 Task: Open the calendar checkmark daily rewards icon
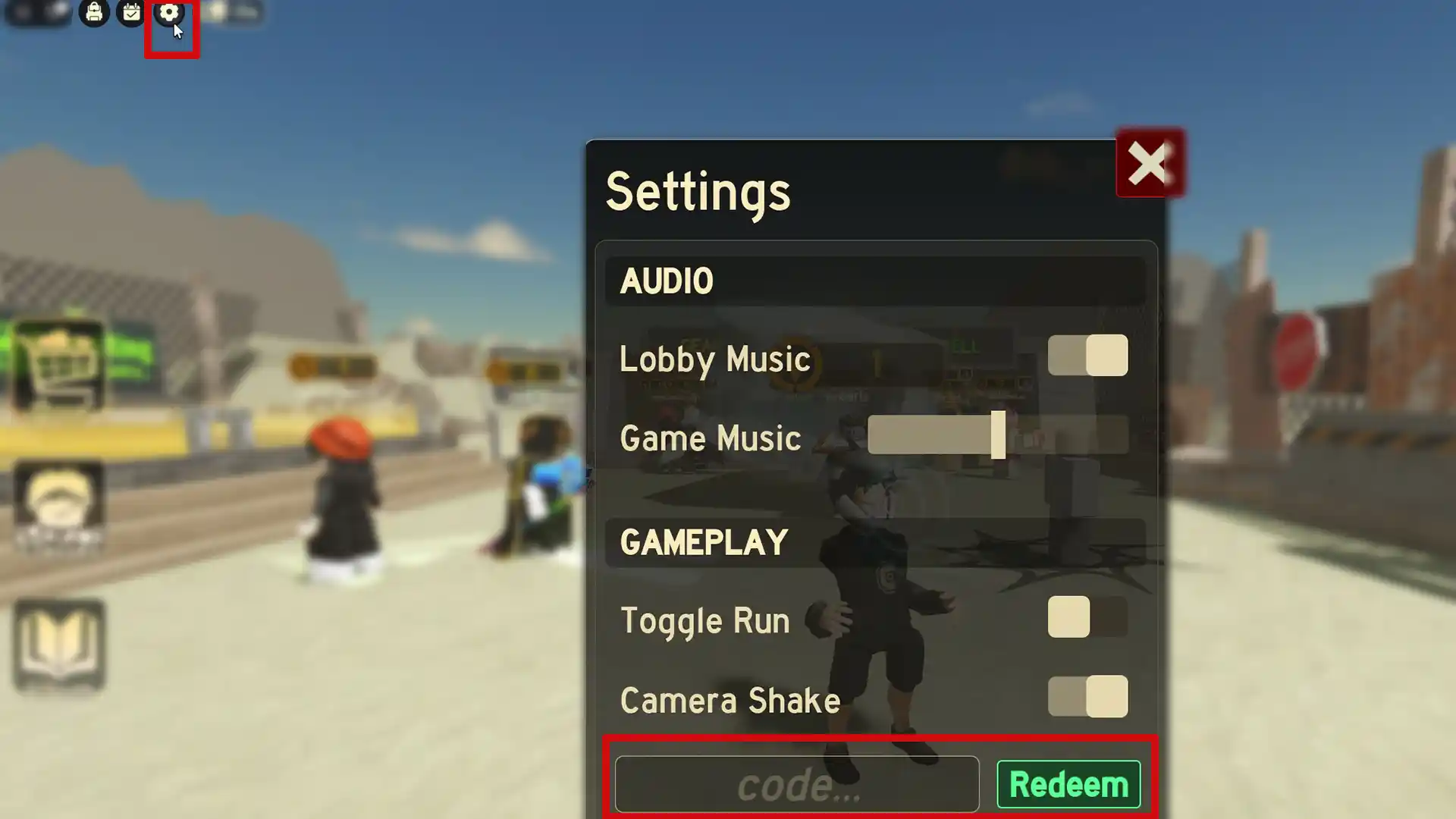pyautogui.click(x=131, y=12)
